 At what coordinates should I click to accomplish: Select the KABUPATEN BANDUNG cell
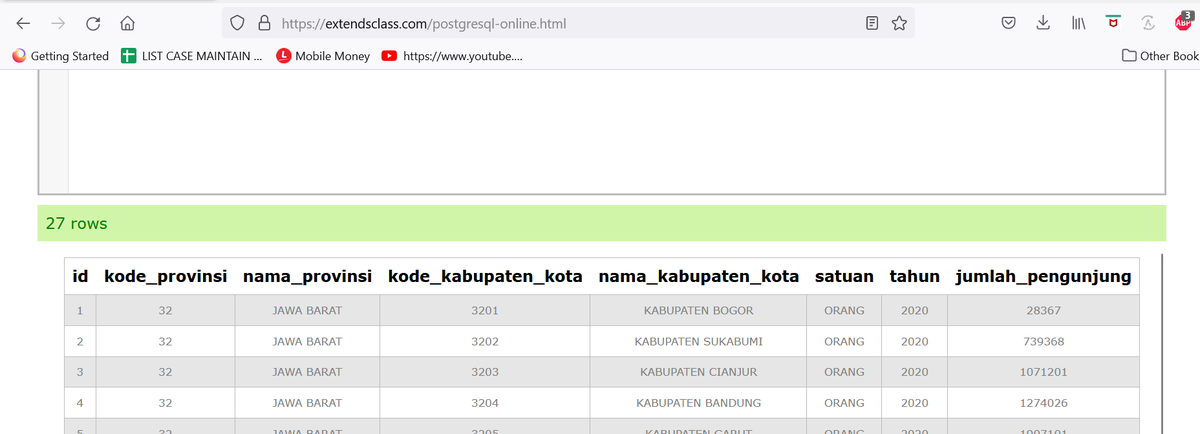click(699, 403)
